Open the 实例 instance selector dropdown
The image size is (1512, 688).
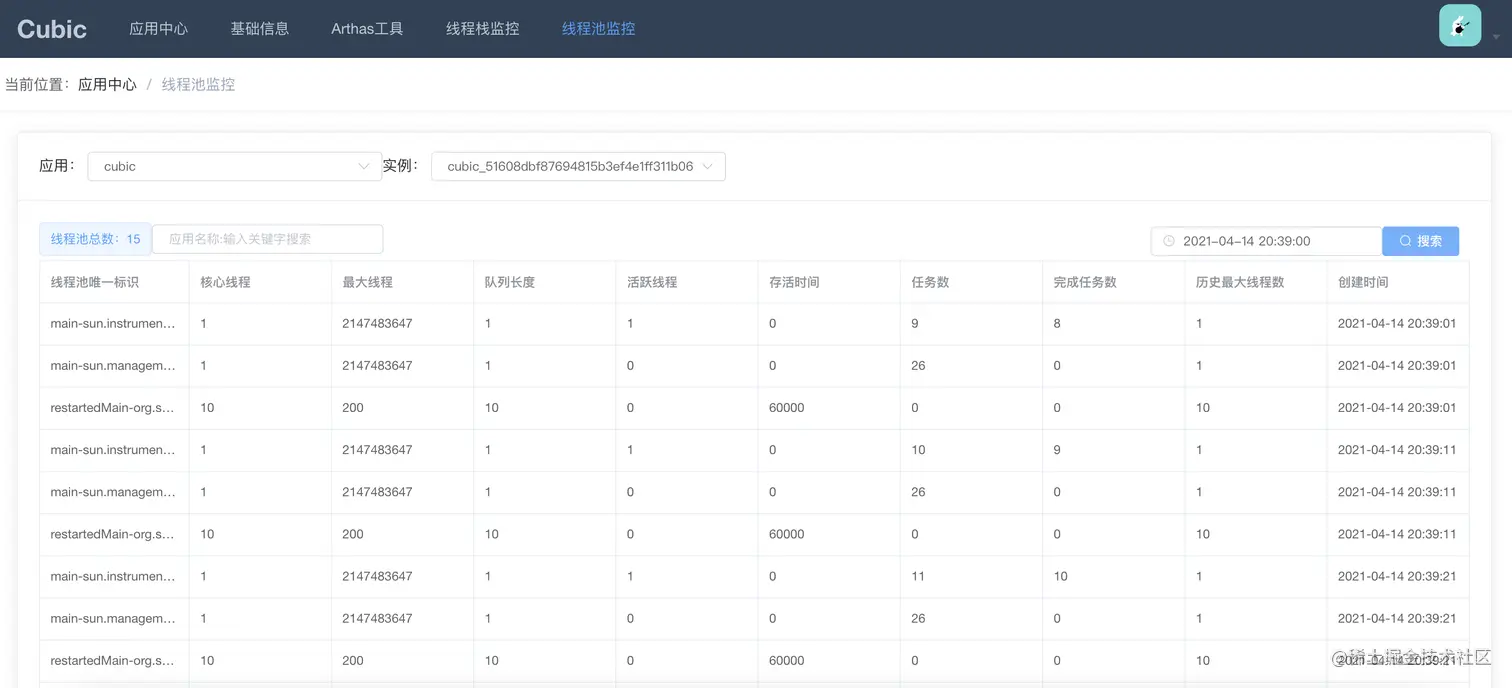[x=578, y=166]
